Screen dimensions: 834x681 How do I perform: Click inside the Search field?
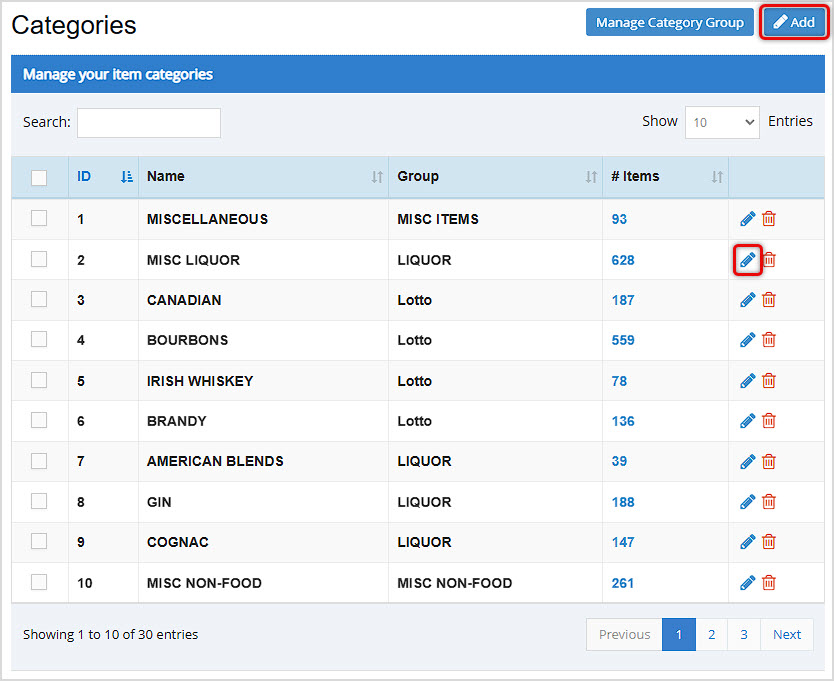(148, 122)
